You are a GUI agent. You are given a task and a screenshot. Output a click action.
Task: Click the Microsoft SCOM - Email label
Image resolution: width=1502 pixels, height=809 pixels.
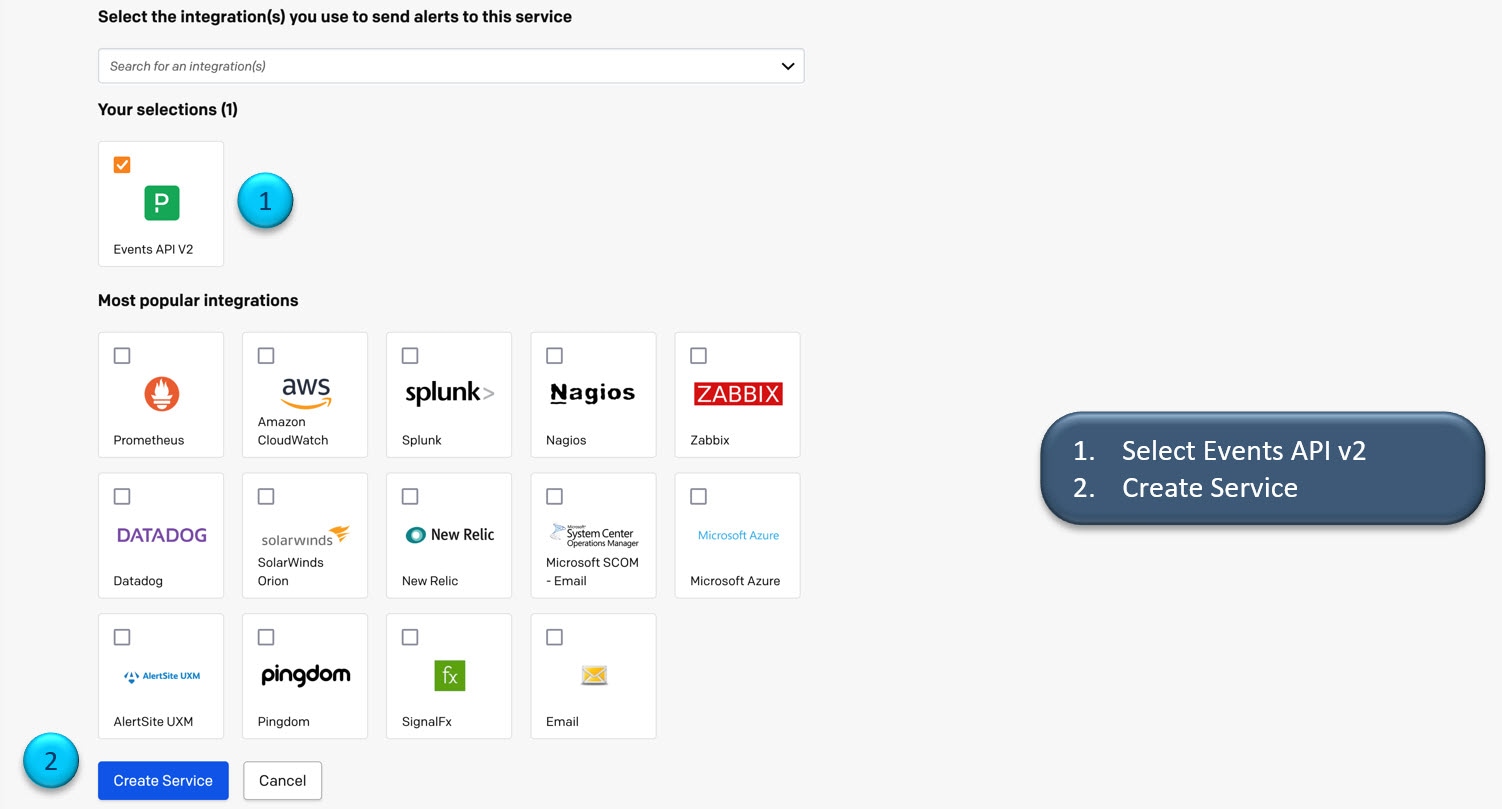592,572
